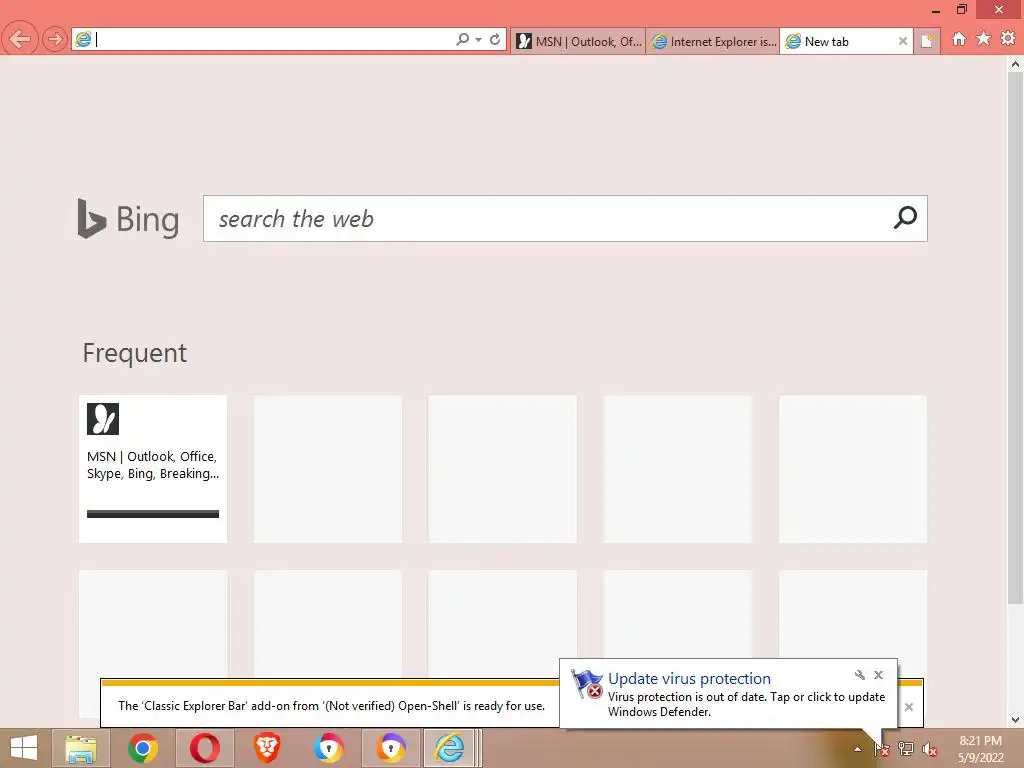The width and height of the screenshot is (1024, 768).
Task: Click the Frequent heading text
Action: tap(135, 353)
